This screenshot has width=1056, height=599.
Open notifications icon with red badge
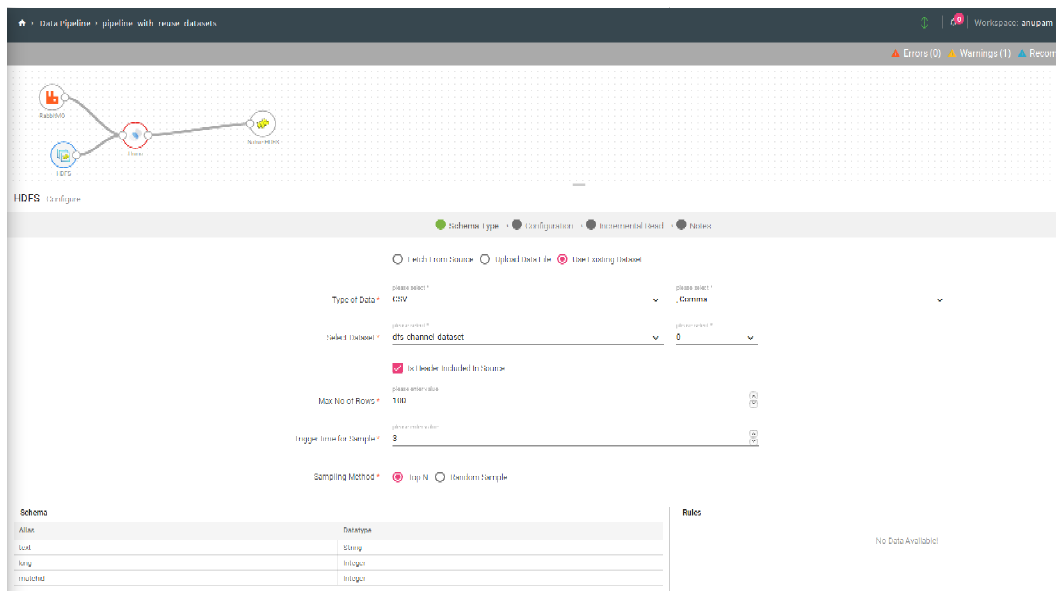pyautogui.click(x=956, y=22)
